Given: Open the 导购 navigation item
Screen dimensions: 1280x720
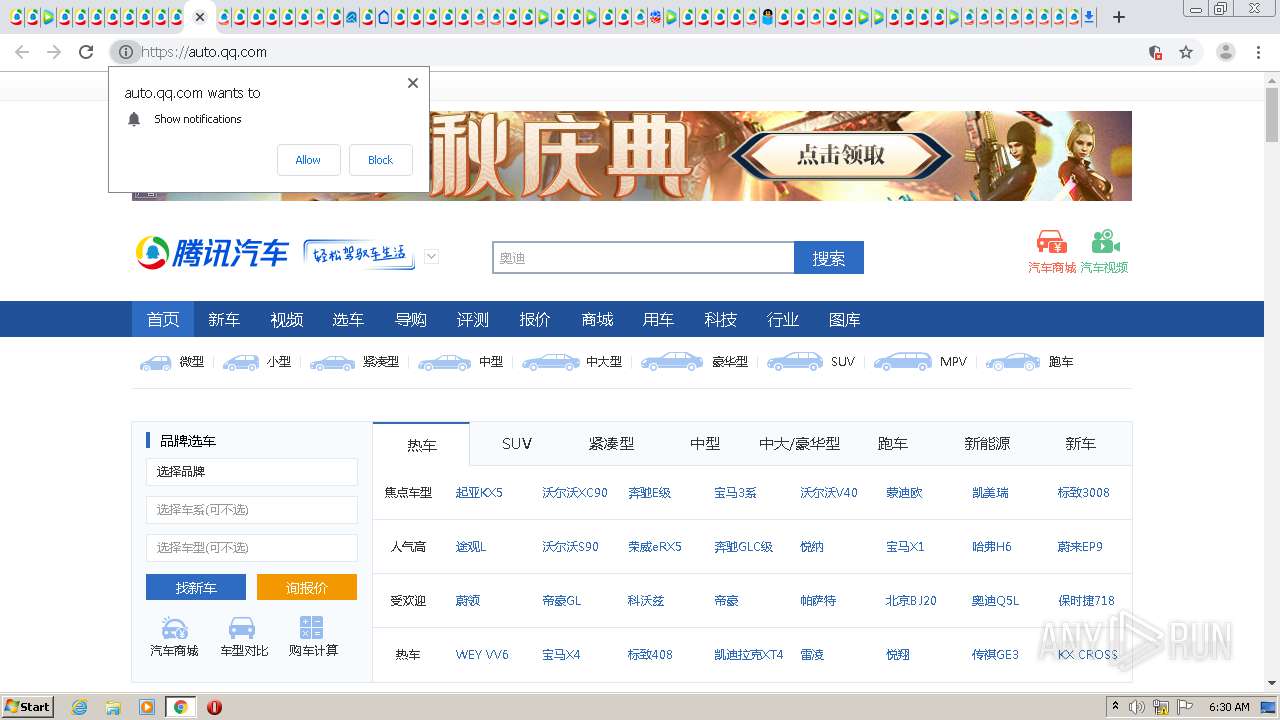Looking at the screenshot, I should click(x=410, y=319).
